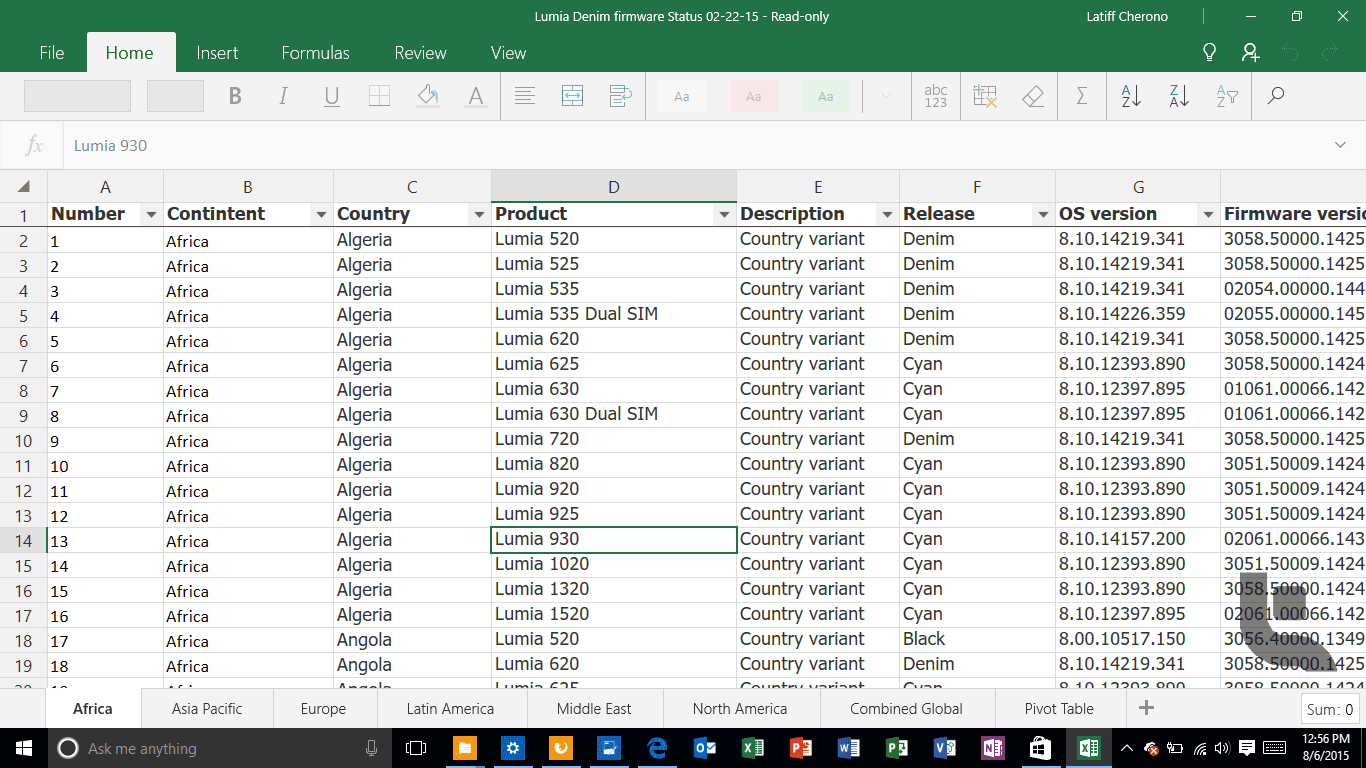The image size is (1366, 768).
Task: Click the delete cells icon
Action: click(984, 96)
